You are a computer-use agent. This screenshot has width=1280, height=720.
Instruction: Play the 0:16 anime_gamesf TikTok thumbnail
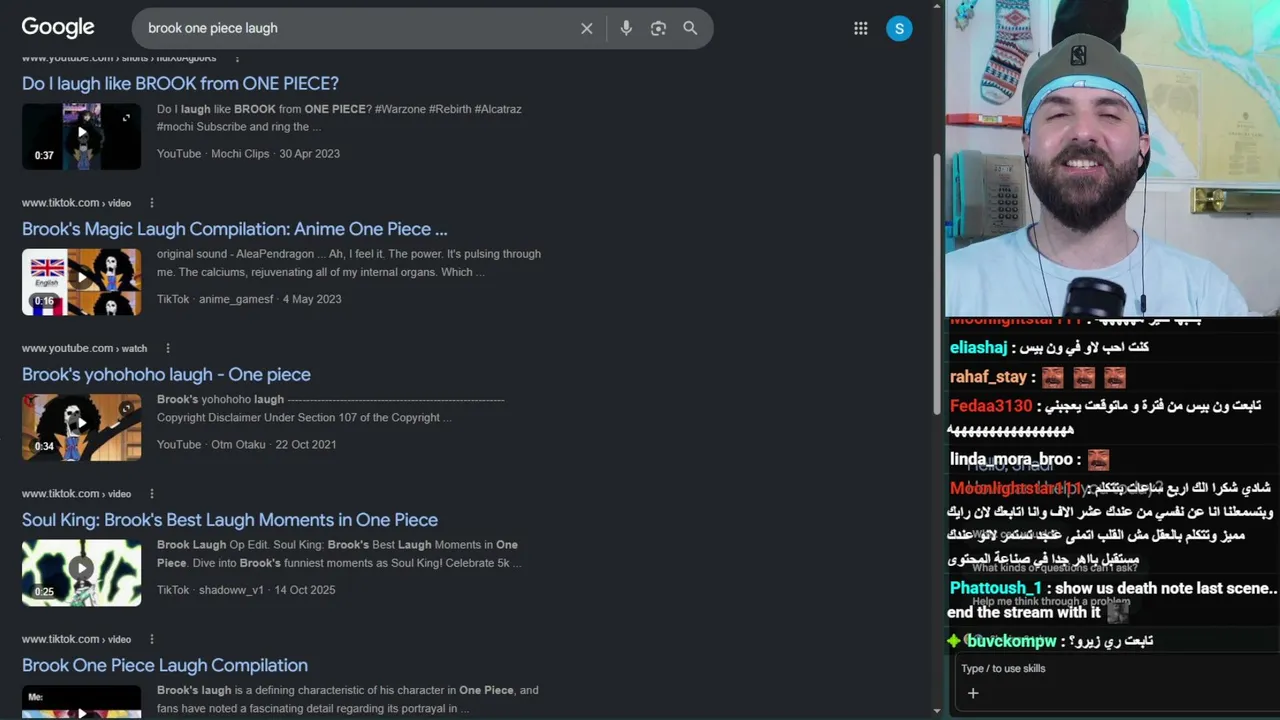point(81,282)
